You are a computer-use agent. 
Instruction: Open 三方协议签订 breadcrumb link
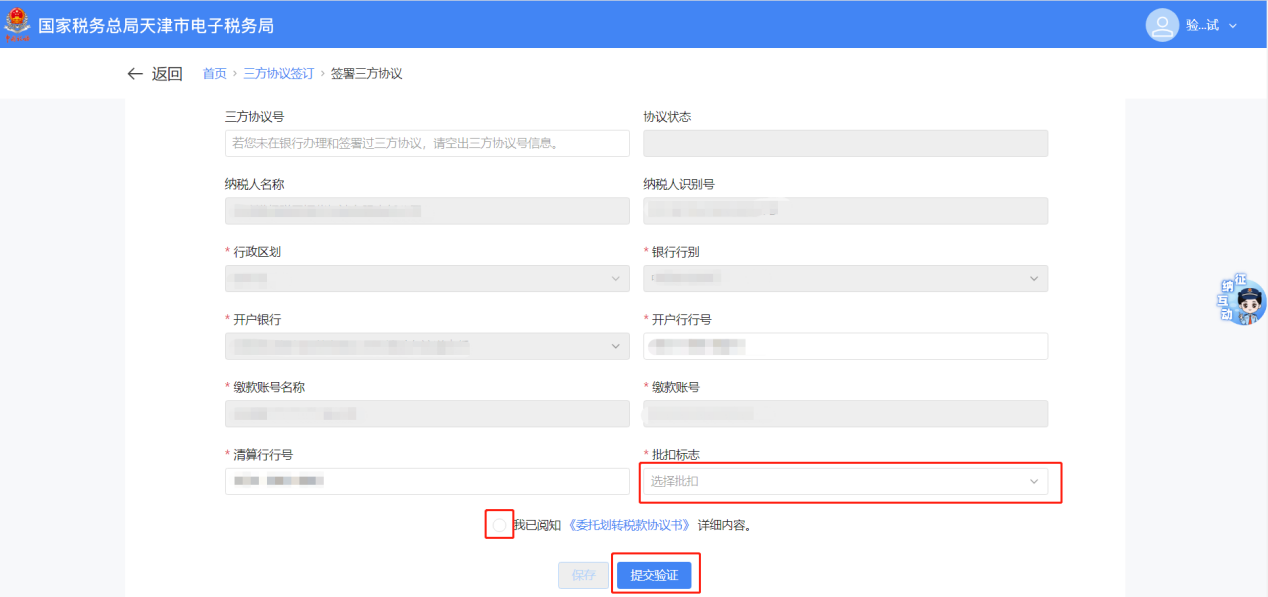click(278, 74)
